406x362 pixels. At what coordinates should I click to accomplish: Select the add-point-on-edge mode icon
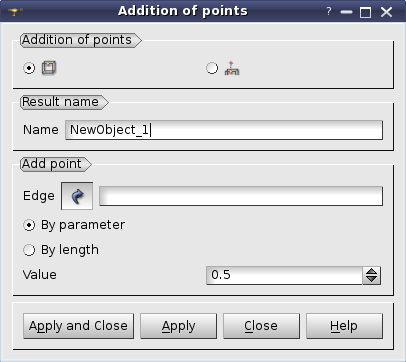pyautogui.click(x=49, y=68)
